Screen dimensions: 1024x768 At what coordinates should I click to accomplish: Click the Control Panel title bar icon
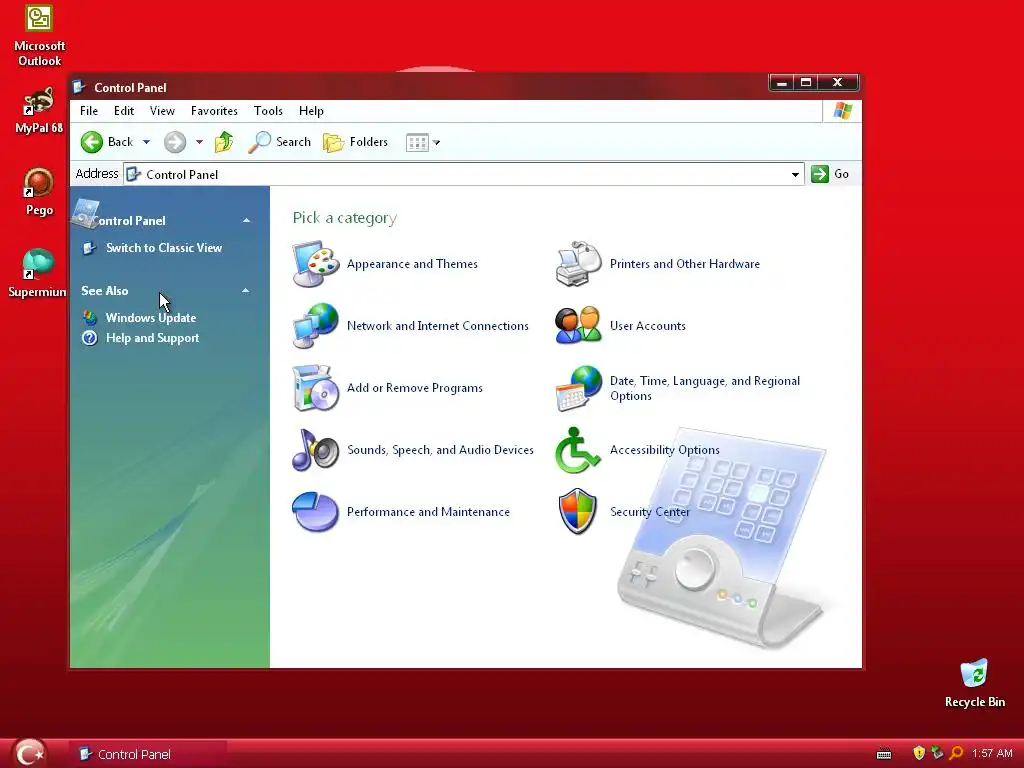[x=80, y=87]
